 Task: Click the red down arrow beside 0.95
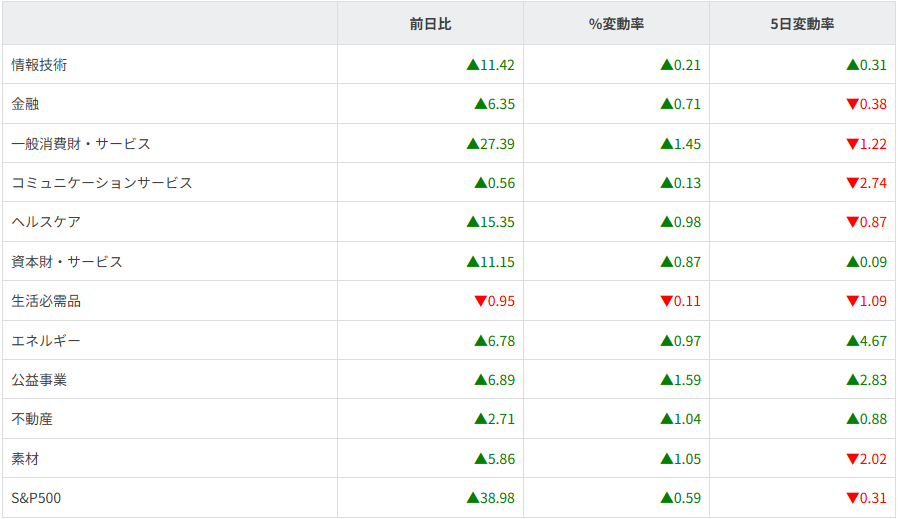click(480, 301)
